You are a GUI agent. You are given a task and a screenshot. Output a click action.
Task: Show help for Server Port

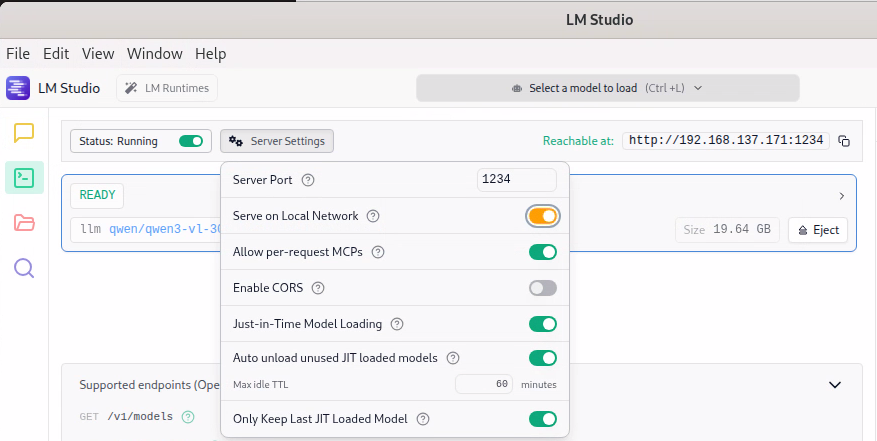(308, 180)
